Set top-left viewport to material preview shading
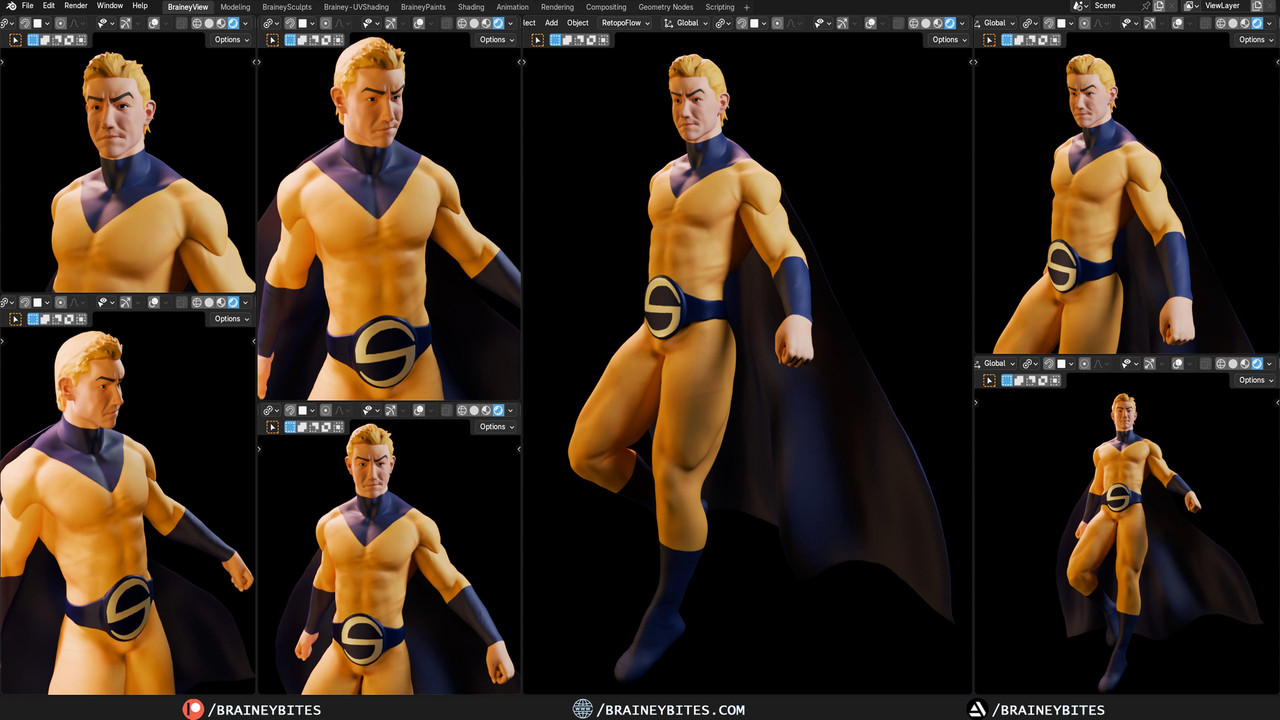Viewport: 1280px width, 720px height. pyautogui.click(x=221, y=23)
